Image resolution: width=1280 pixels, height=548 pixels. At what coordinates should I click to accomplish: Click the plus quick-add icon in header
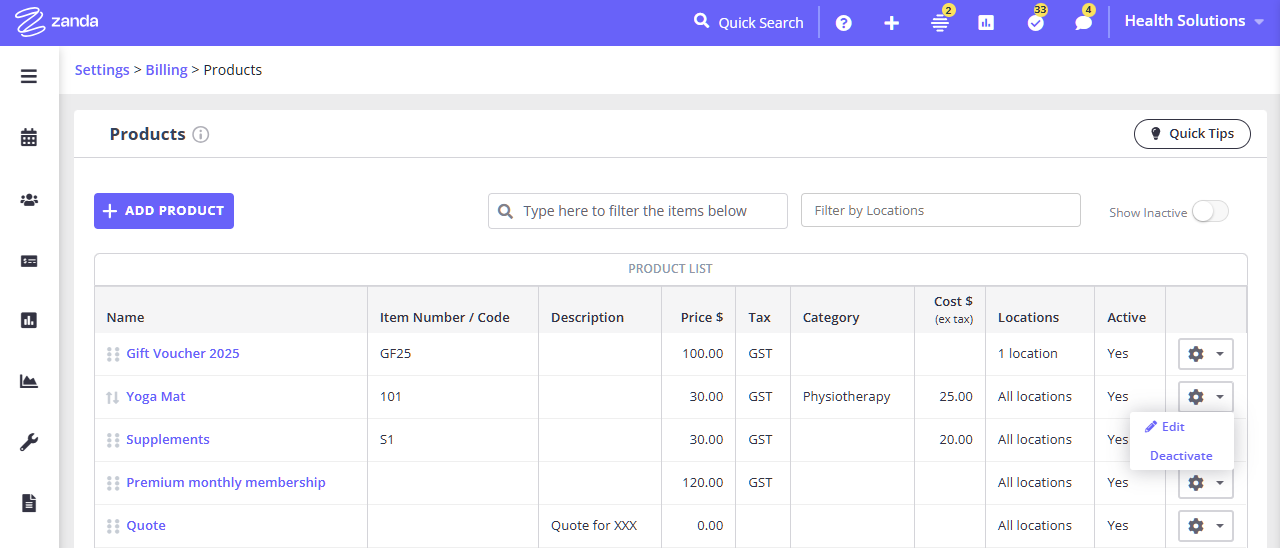point(891,23)
